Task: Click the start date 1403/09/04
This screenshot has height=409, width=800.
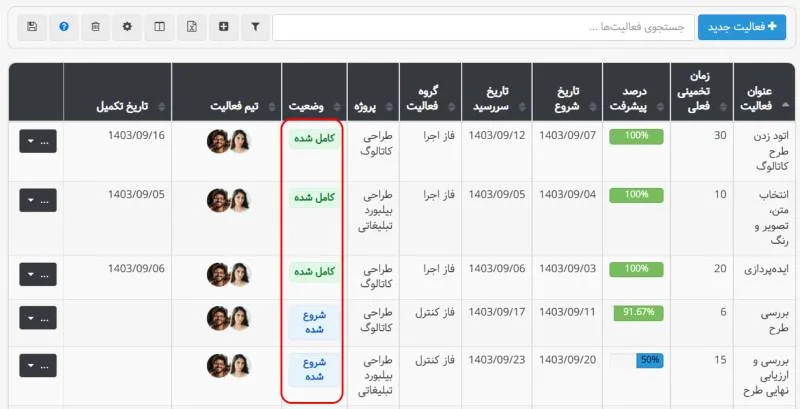Action: (567, 195)
